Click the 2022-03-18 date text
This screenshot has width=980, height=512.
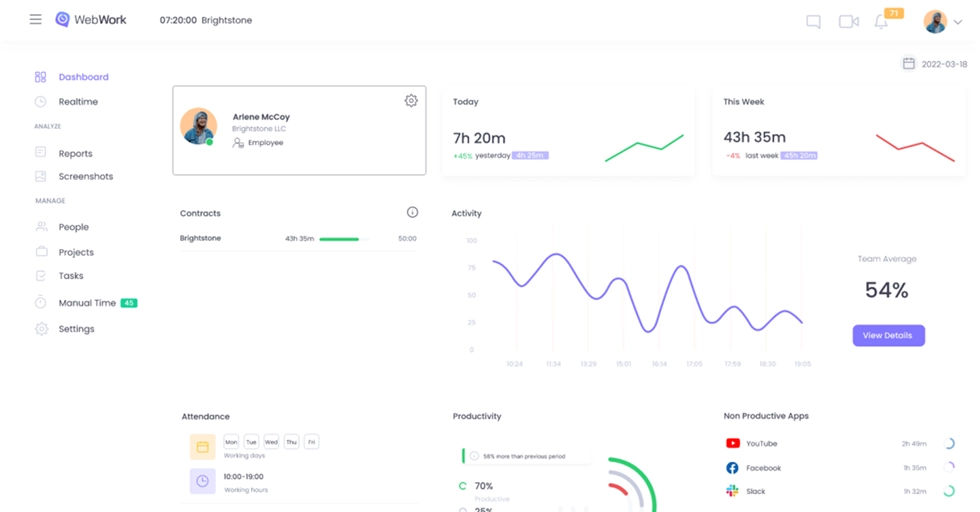944,64
